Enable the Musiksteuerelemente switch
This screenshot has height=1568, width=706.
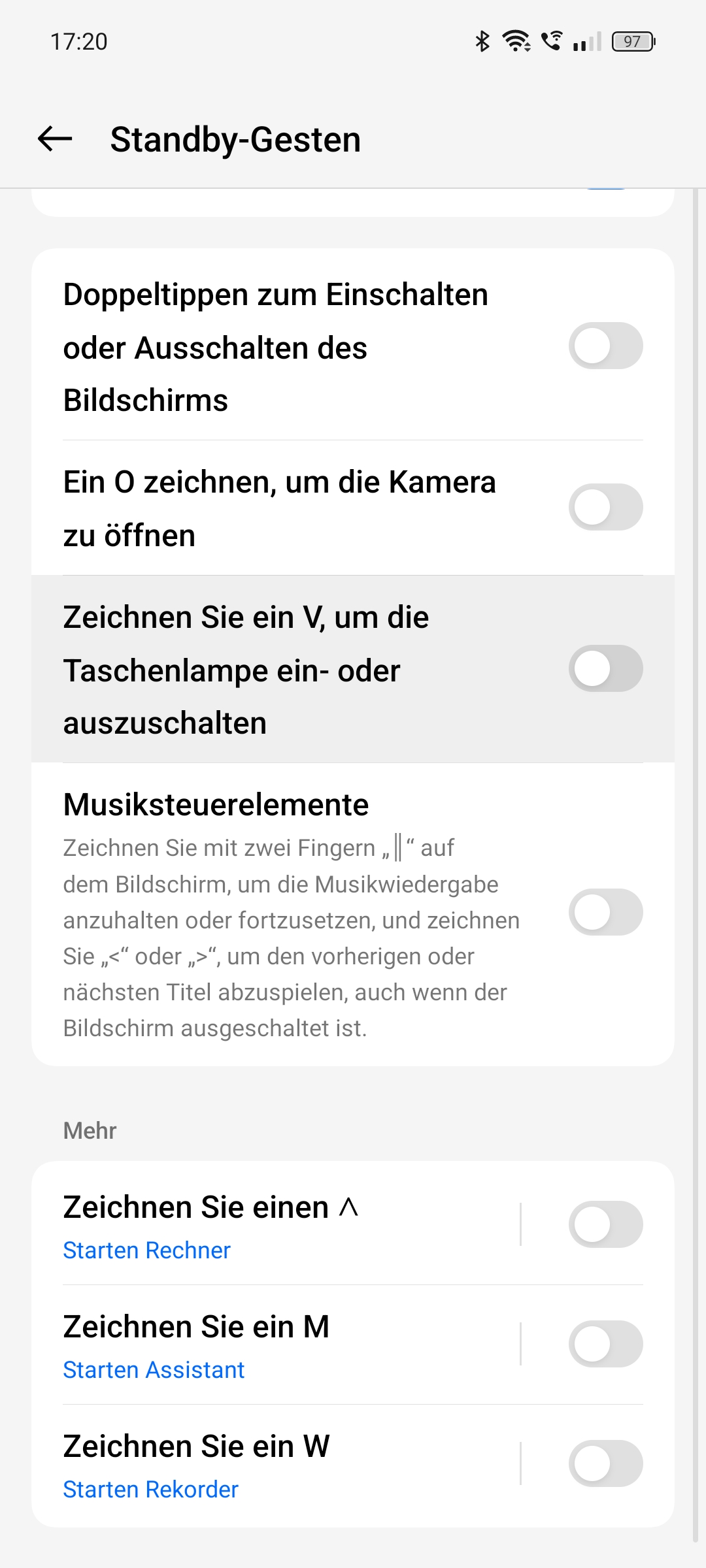(605, 912)
